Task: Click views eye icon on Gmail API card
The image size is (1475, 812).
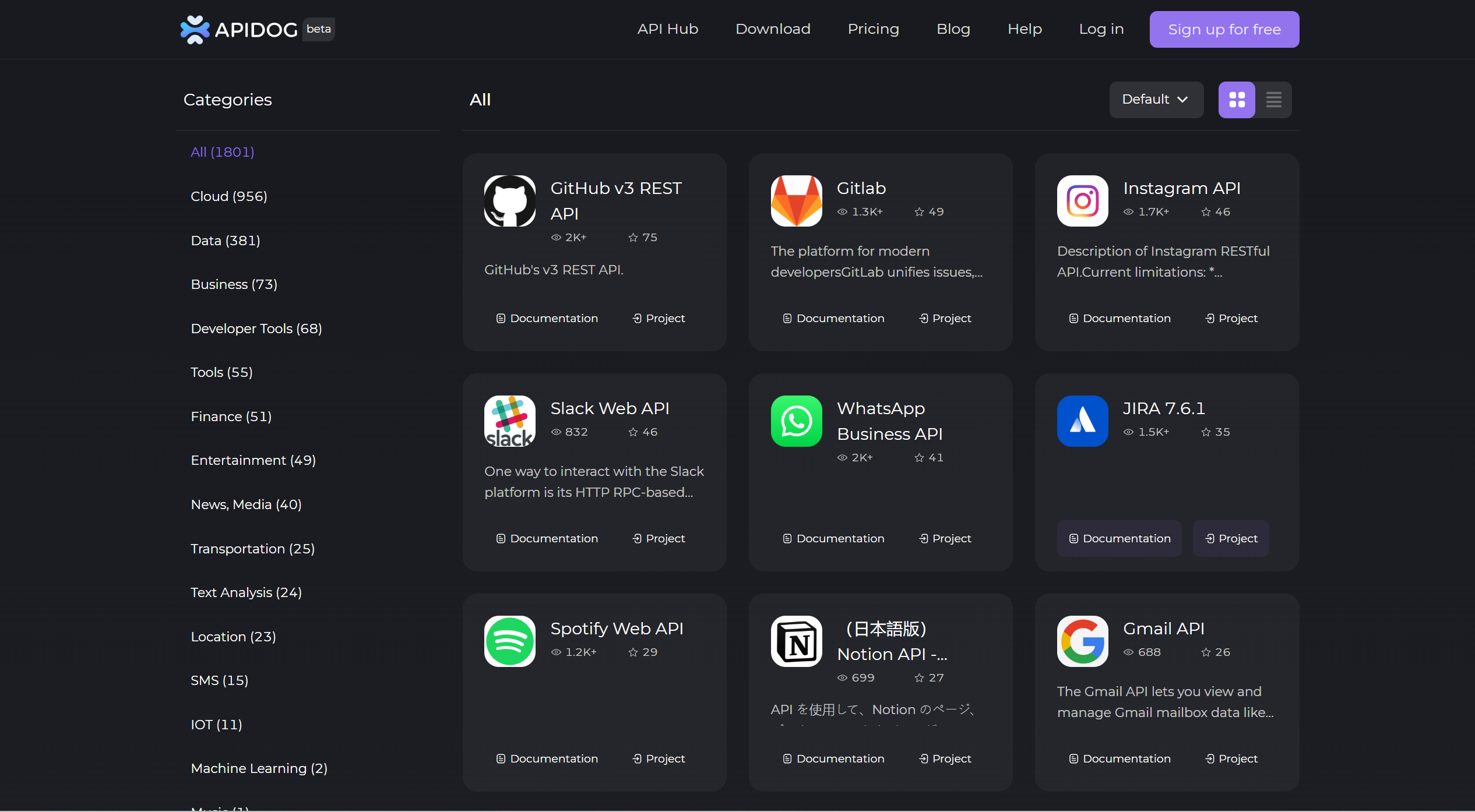Action: (1129, 652)
